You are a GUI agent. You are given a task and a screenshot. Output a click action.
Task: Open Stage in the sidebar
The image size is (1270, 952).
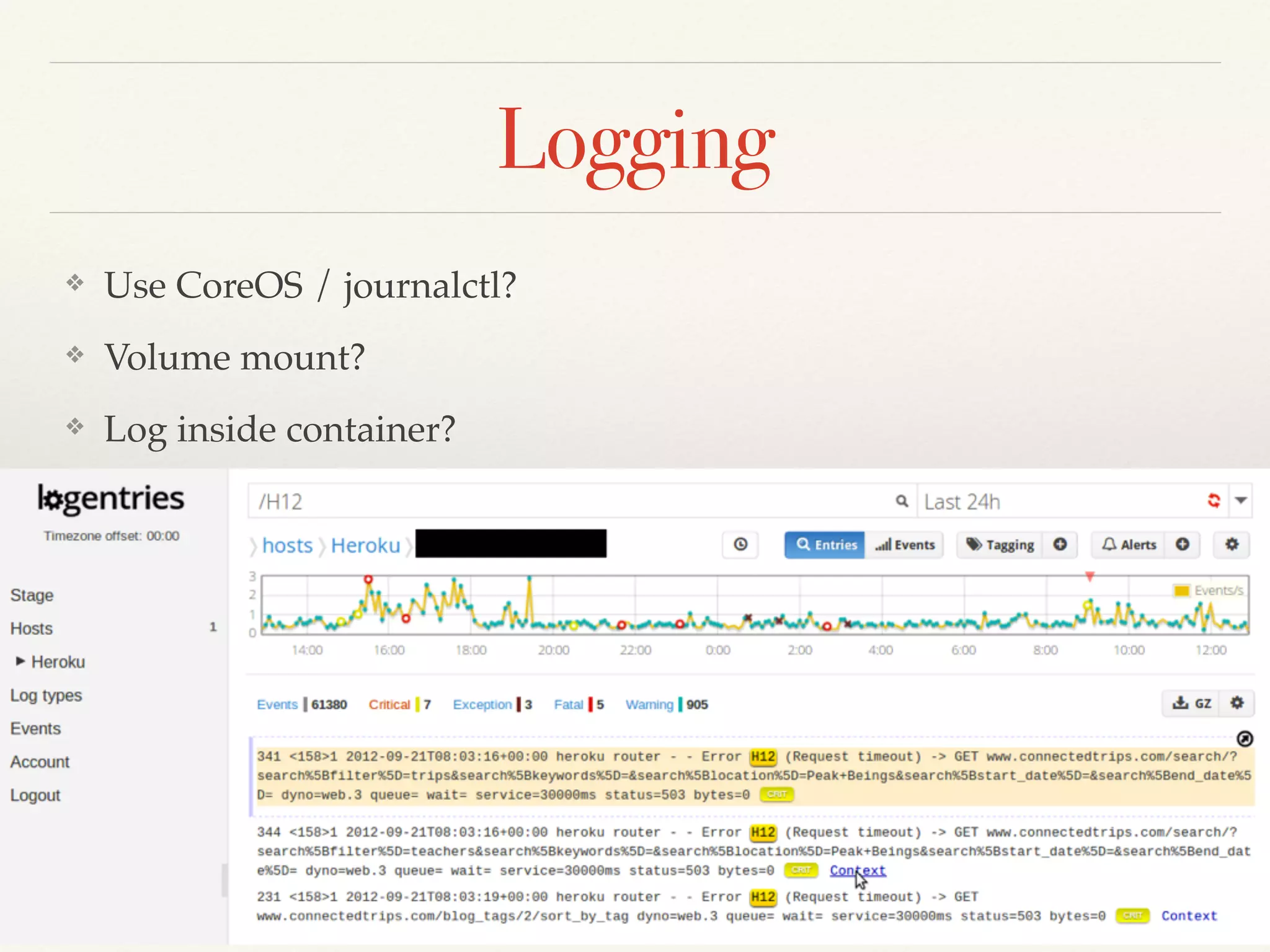(32, 595)
